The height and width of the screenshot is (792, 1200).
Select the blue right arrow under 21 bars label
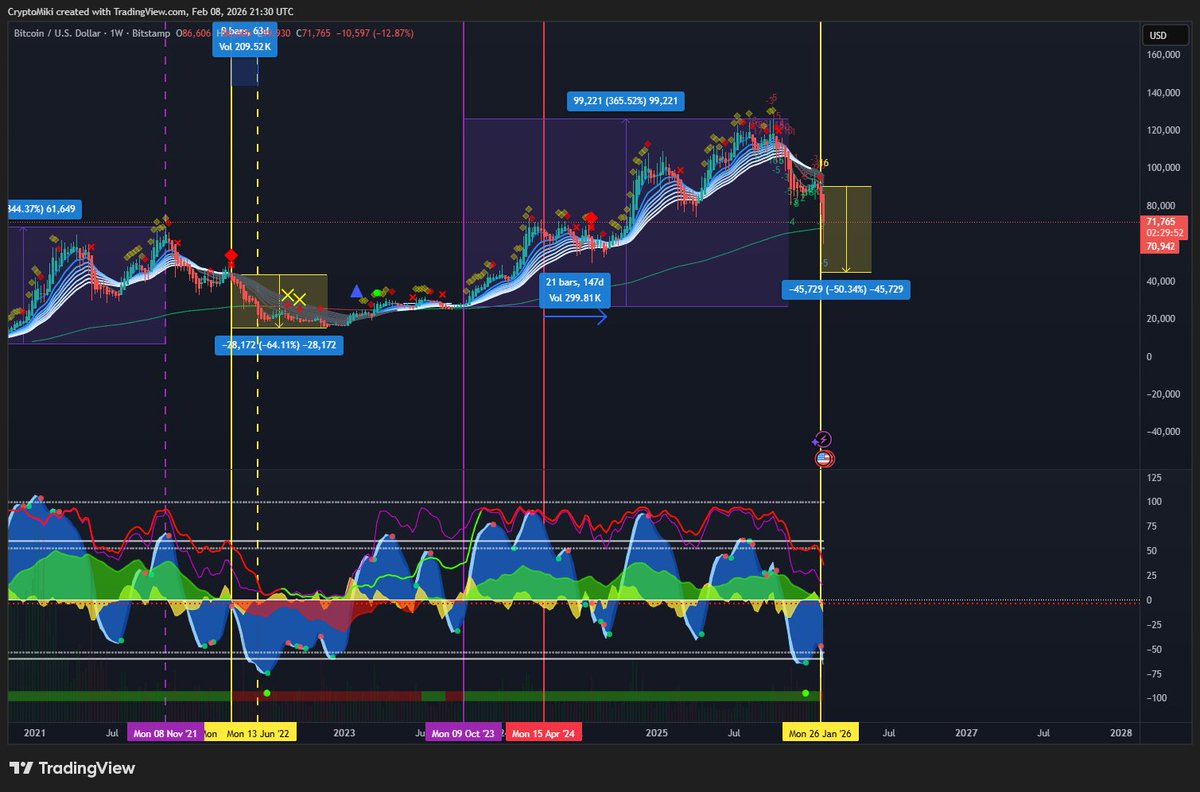pos(575,318)
